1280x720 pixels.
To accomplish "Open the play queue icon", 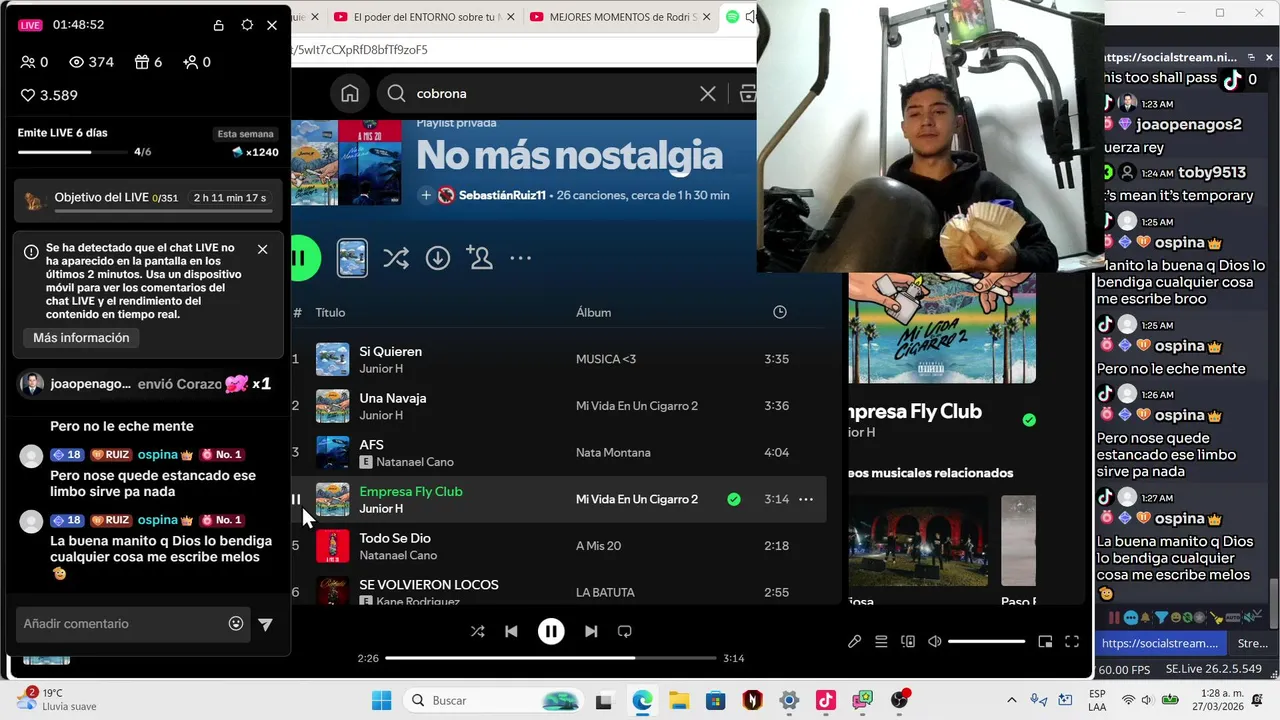I will click(x=881, y=642).
